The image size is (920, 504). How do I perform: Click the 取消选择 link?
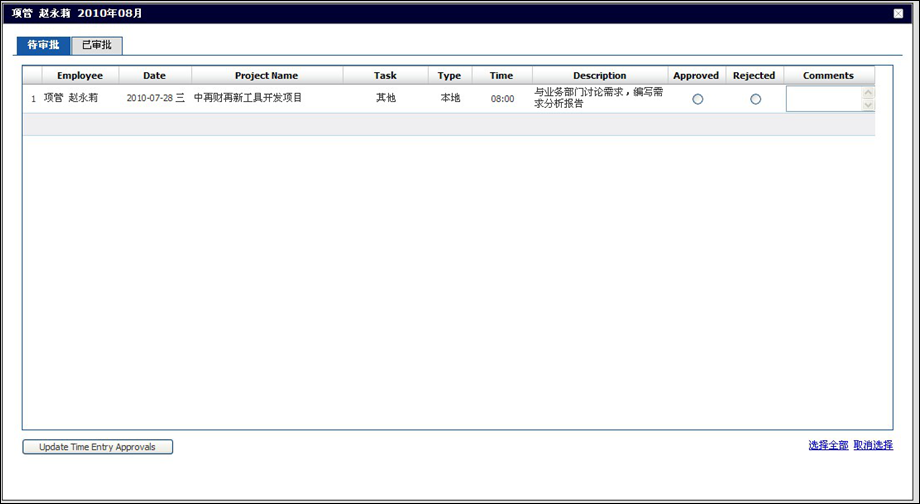coord(873,446)
